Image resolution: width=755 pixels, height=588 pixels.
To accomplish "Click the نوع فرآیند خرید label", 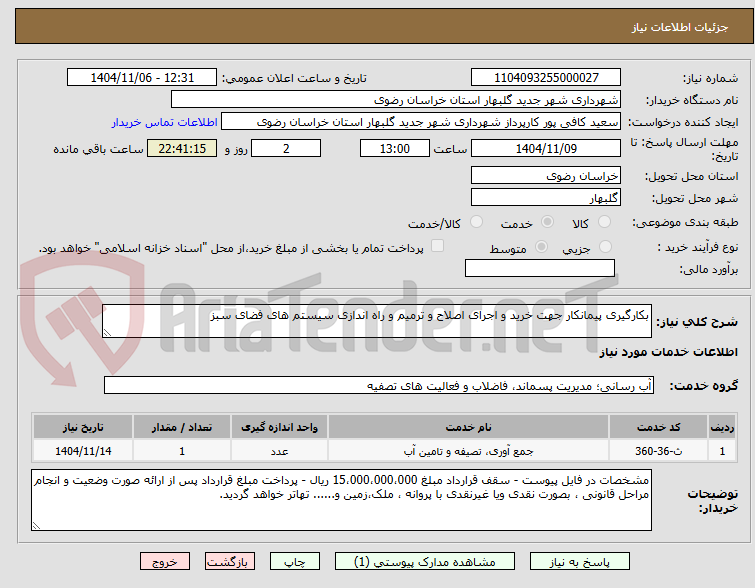I will 697,248.
